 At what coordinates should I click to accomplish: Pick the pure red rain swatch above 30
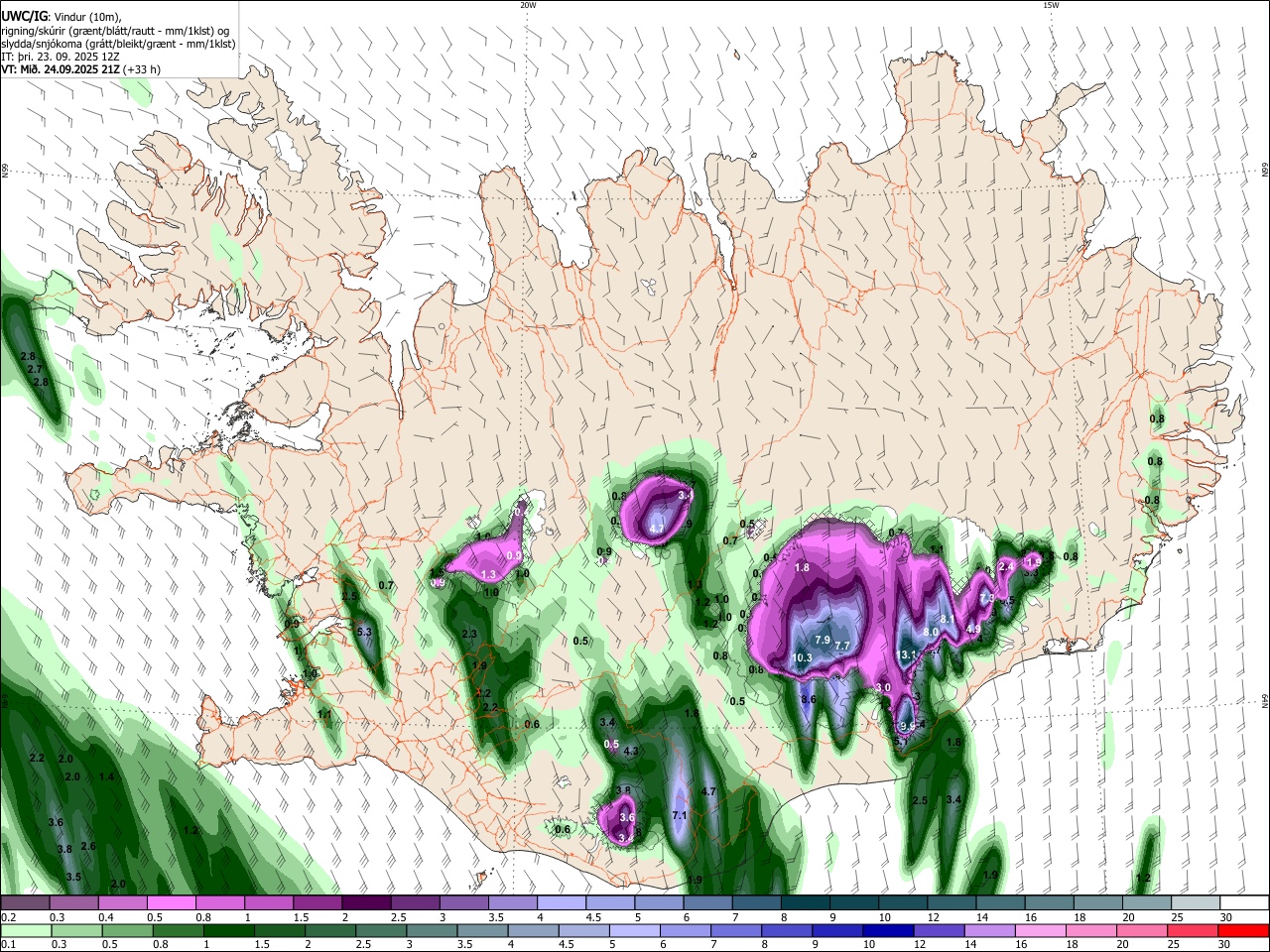point(1244,930)
